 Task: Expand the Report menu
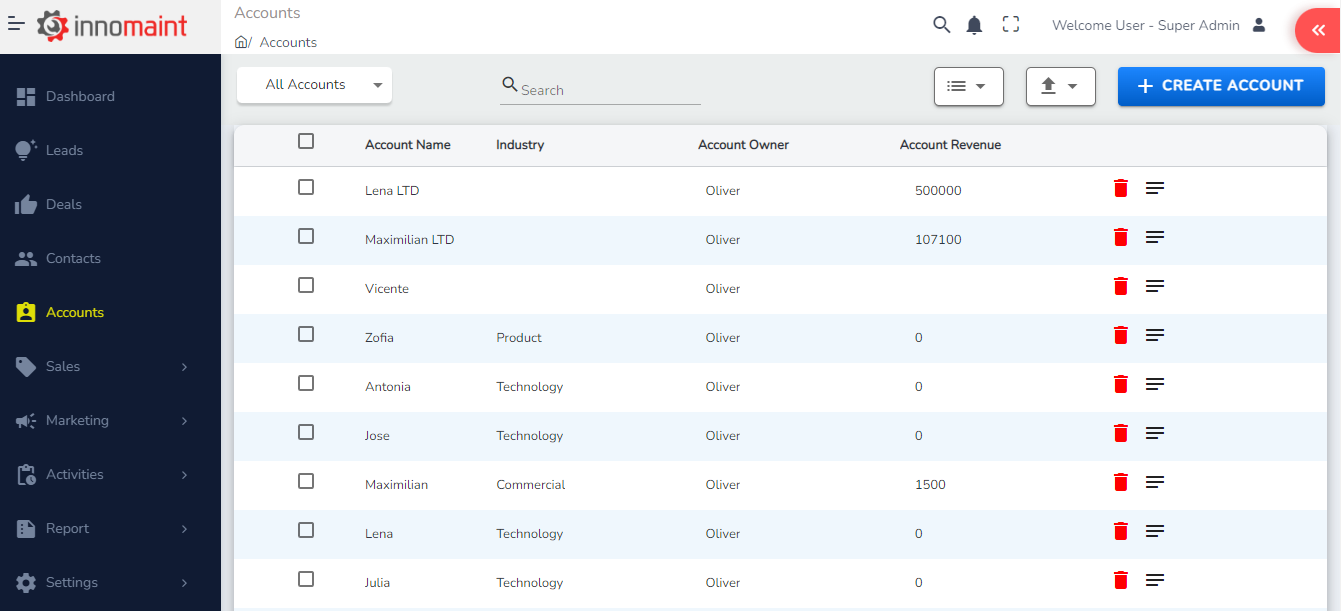[110, 528]
